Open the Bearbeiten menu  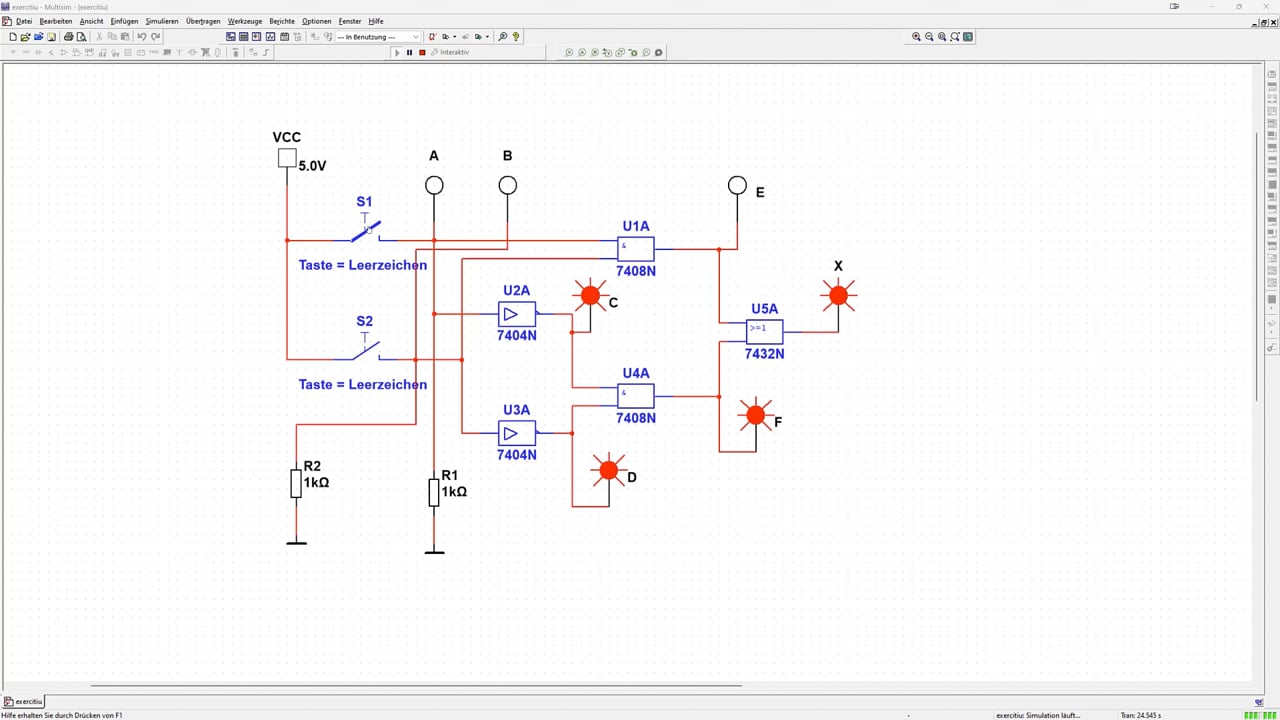56,21
